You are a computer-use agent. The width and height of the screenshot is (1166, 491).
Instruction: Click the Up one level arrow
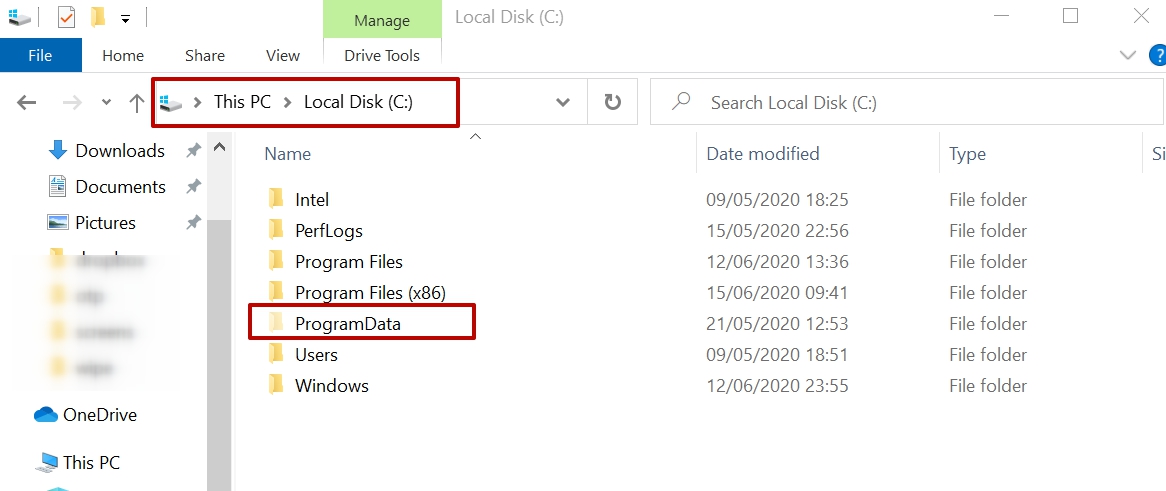(137, 102)
